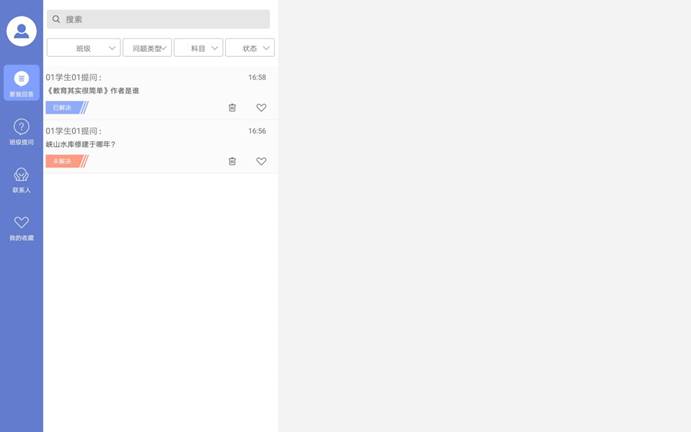Image resolution: width=691 pixels, height=432 pixels.
Task: Open the user profile avatar
Action: click(21, 31)
